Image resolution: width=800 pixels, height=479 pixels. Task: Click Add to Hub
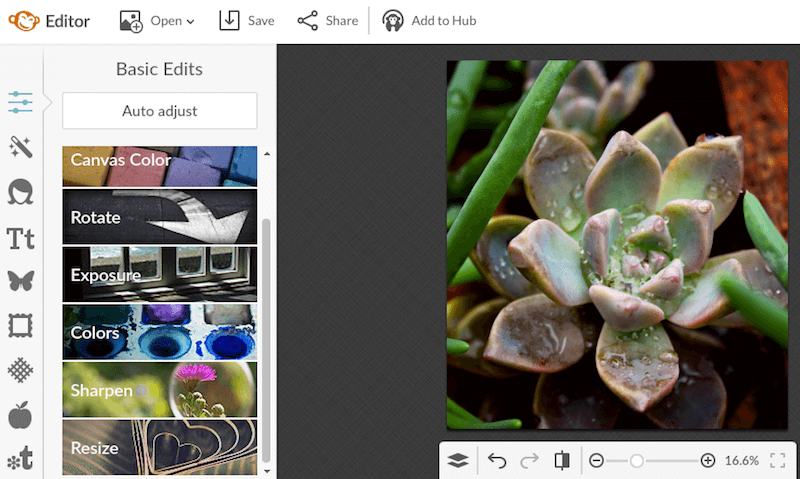pos(429,21)
